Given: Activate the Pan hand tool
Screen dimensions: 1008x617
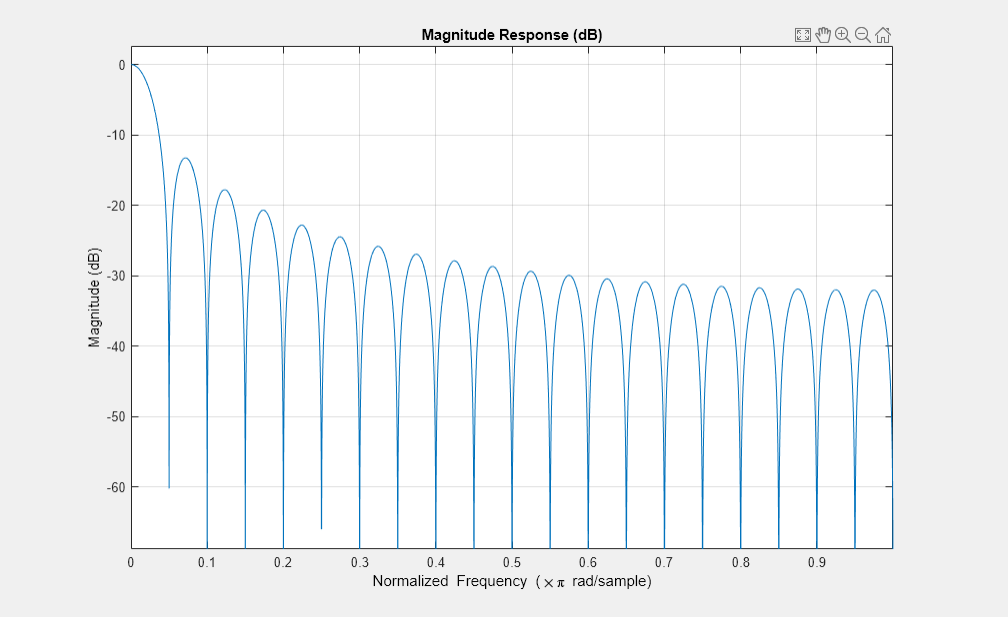Looking at the screenshot, I should pyautogui.click(x=823, y=35).
